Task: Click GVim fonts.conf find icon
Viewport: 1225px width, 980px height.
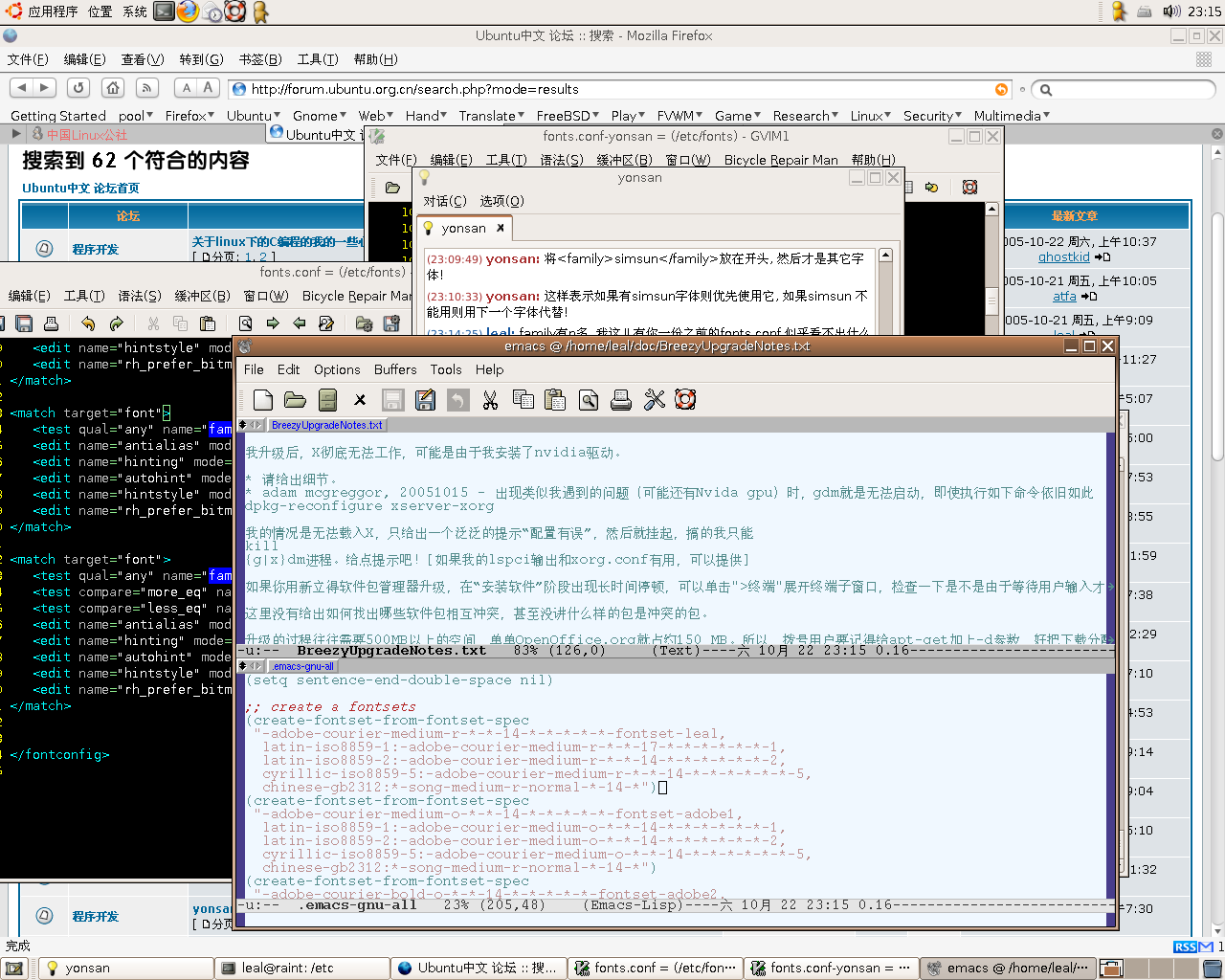Action: coord(245,323)
